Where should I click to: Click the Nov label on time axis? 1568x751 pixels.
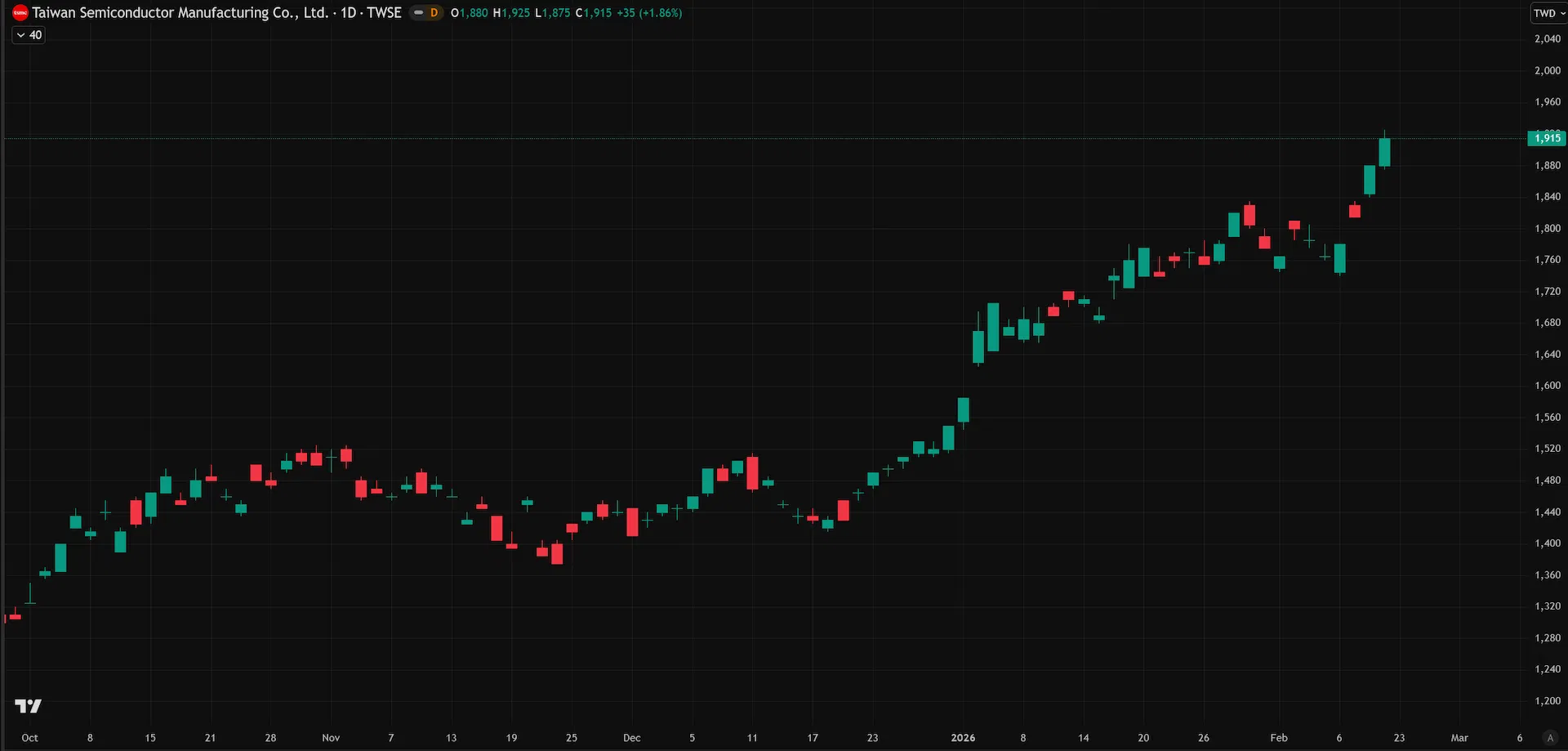pos(331,738)
